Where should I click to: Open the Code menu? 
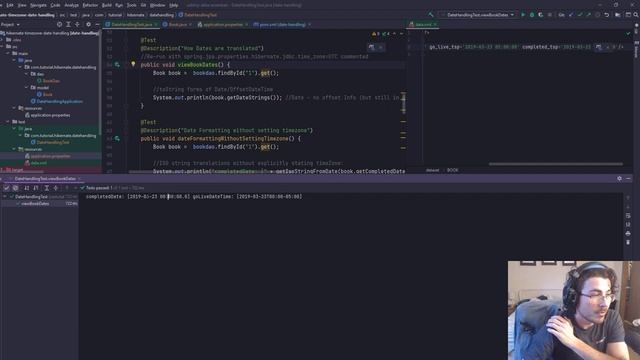tap(56, 5)
